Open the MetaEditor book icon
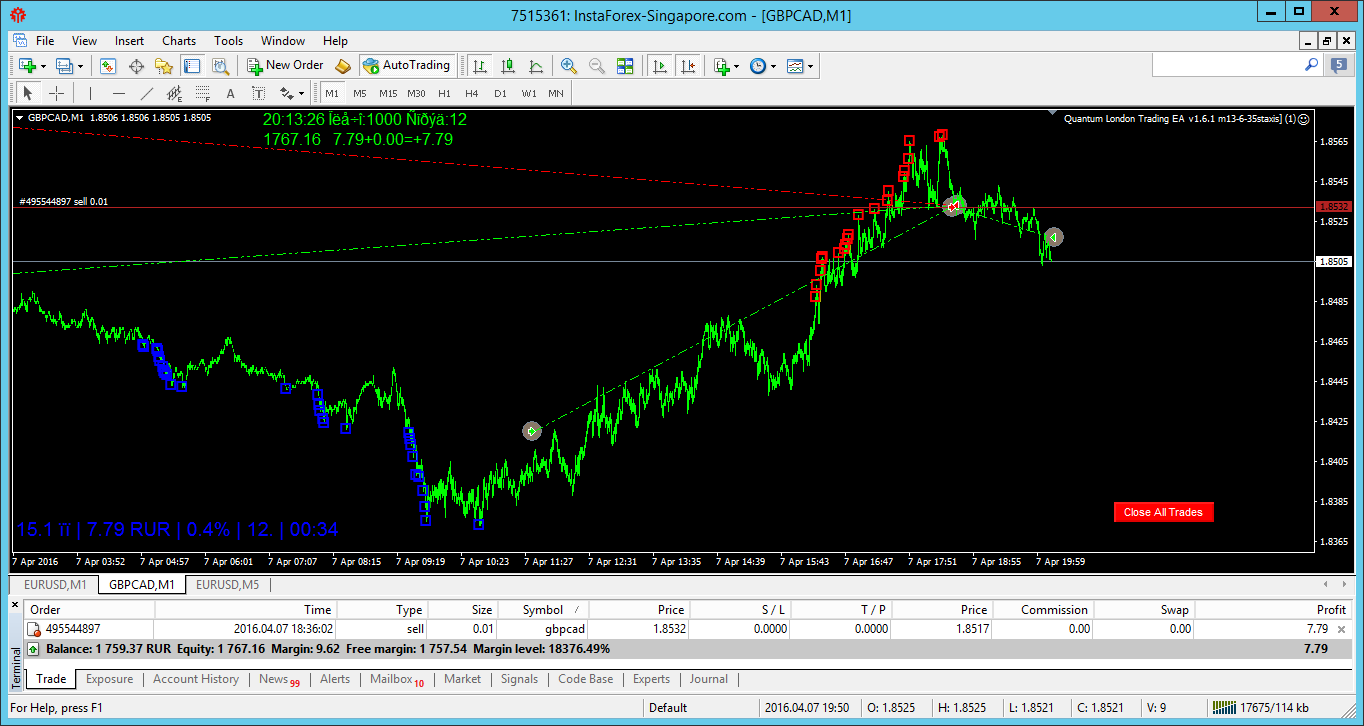The width and height of the screenshot is (1364, 726). (x=343, y=66)
